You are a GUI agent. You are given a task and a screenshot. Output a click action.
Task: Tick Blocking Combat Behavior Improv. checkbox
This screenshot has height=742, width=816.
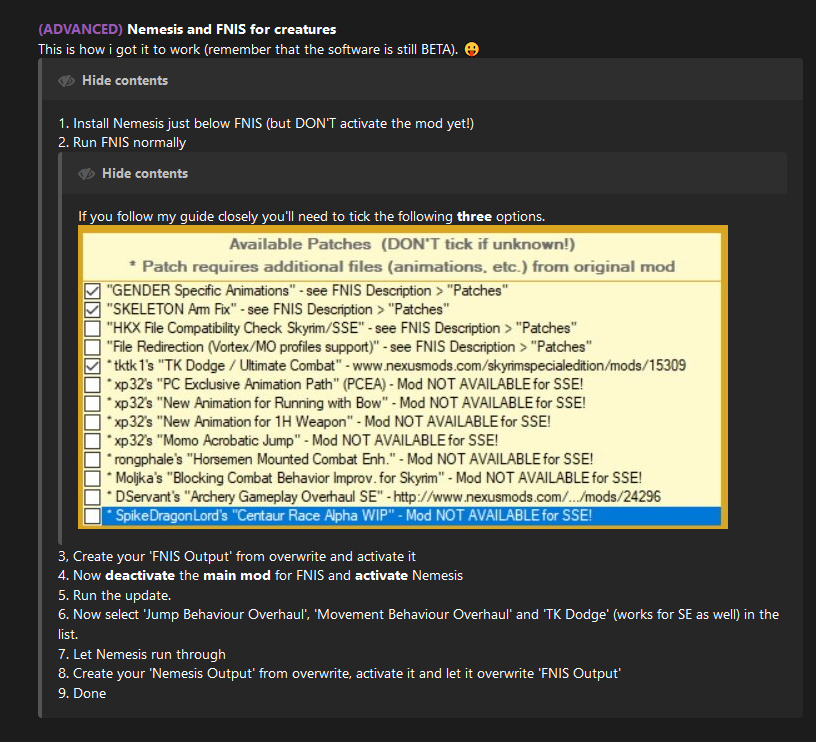pos(93,478)
